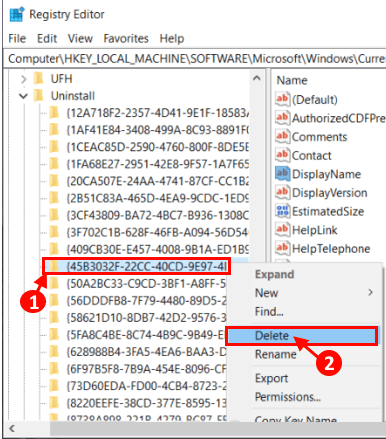Select key {58621D10-8DB7-42D2-9576

point(146,318)
